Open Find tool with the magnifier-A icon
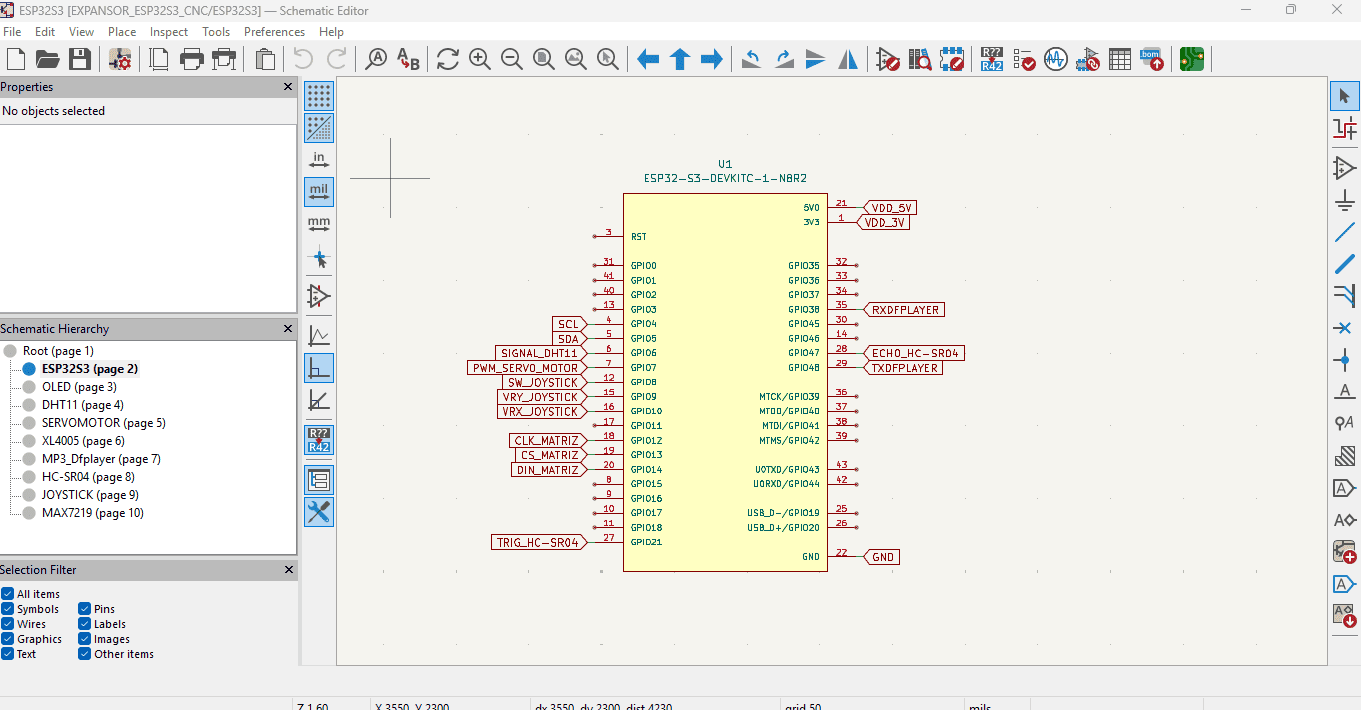Viewport: 1361px width, 710px height. coord(376,59)
